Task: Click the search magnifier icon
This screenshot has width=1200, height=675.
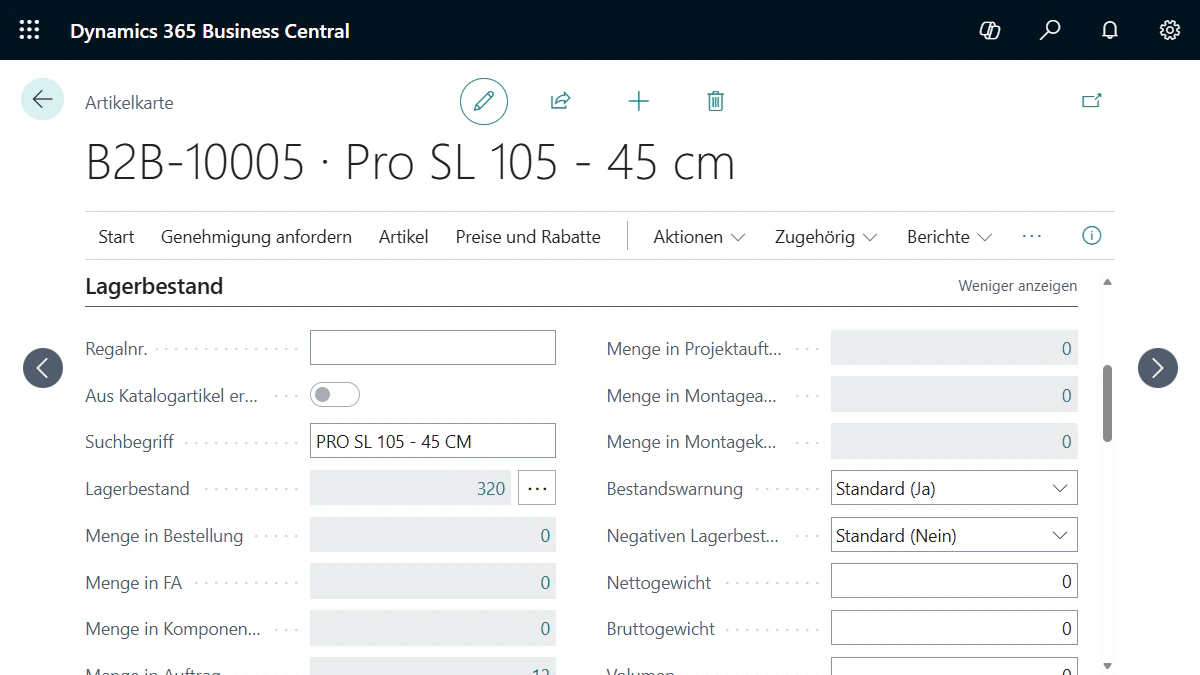Action: point(1050,30)
